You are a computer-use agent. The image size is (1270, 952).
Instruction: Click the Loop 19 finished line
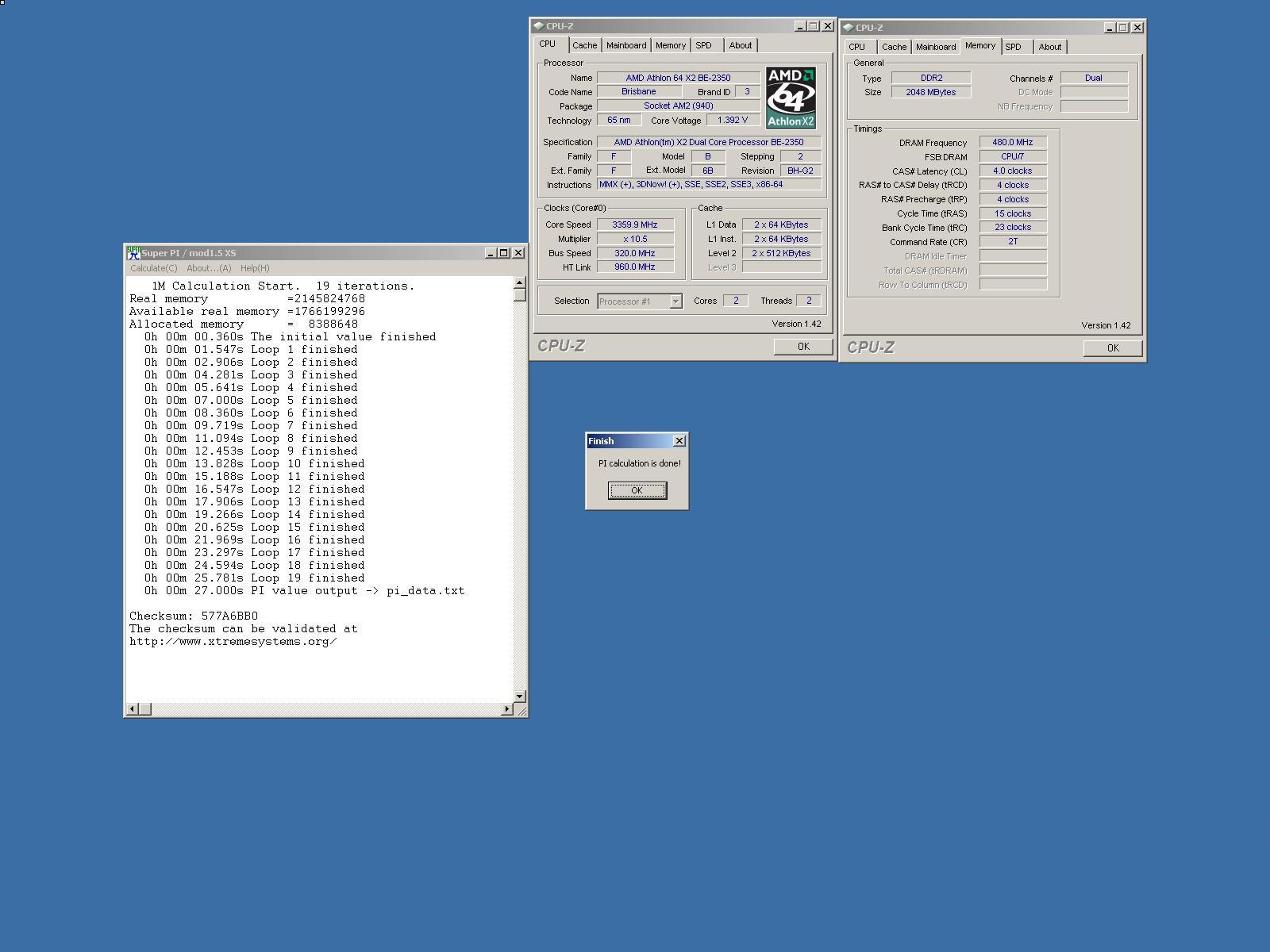click(255, 578)
